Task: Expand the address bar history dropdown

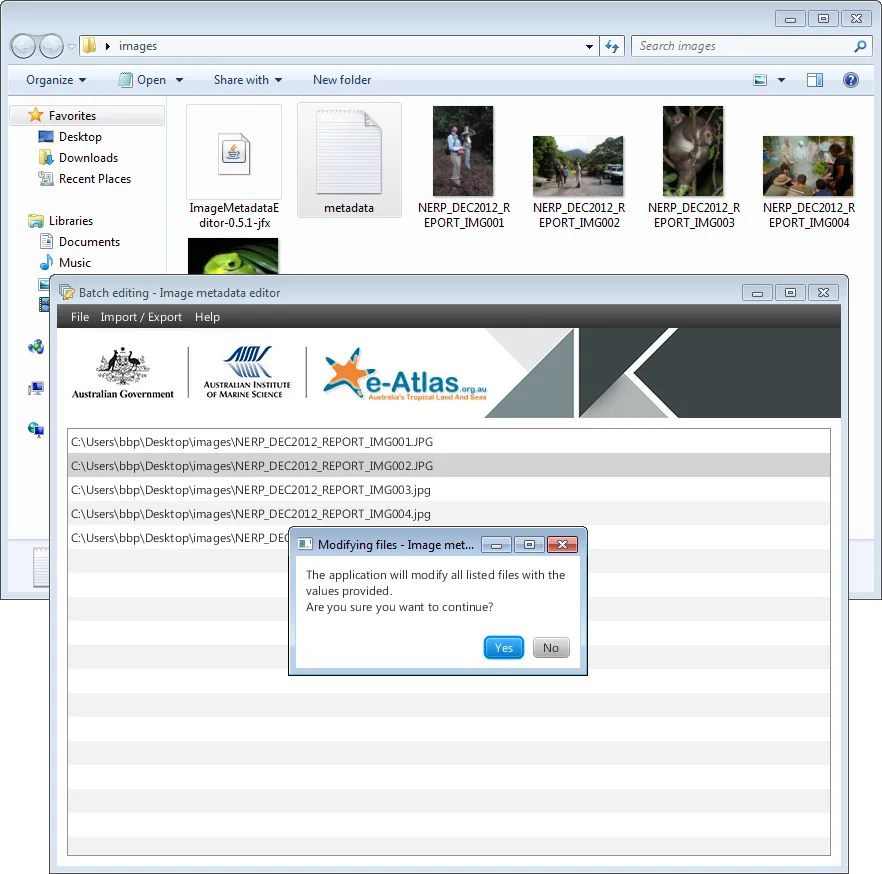Action: pos(589,46)
